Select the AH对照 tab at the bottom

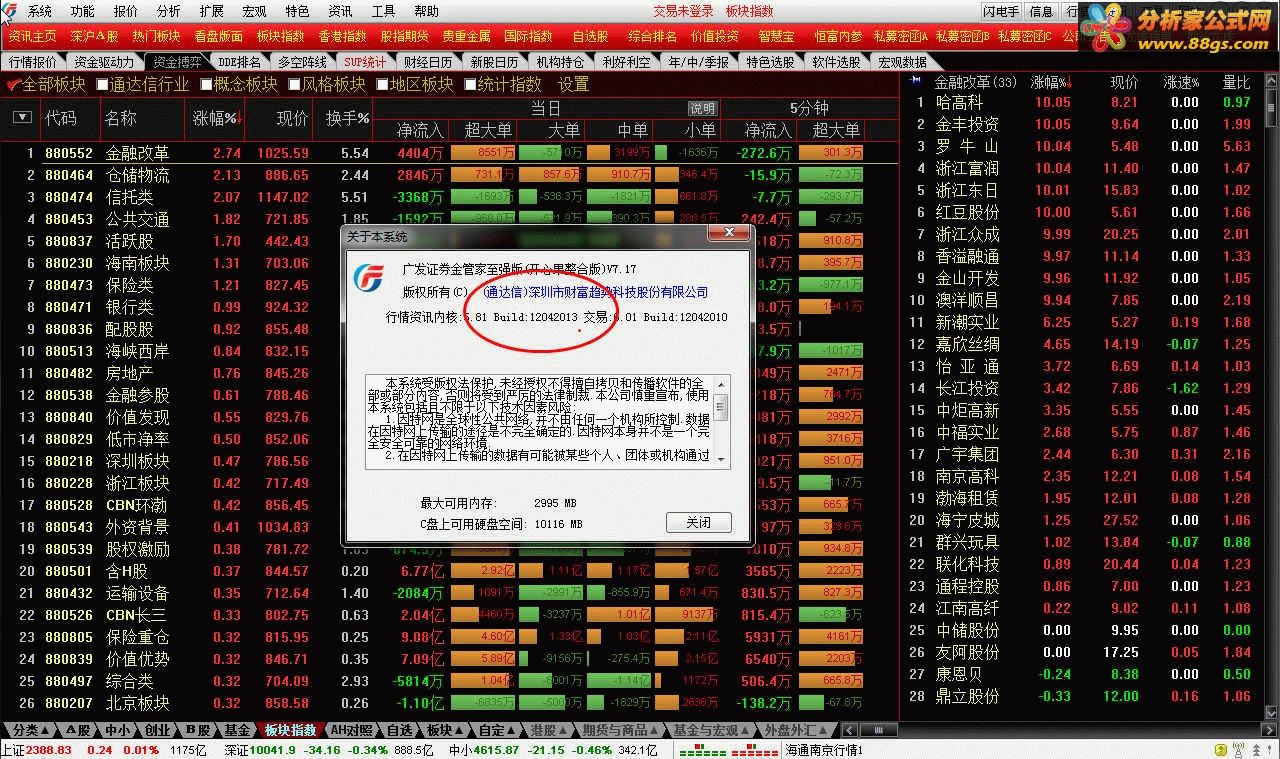pyautogui.click(x=352, y=730)
